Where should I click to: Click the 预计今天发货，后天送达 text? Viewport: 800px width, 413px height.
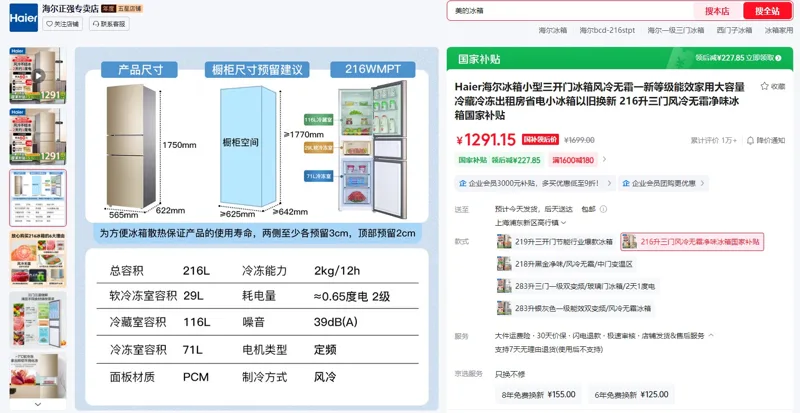click(x=534, y=209)
